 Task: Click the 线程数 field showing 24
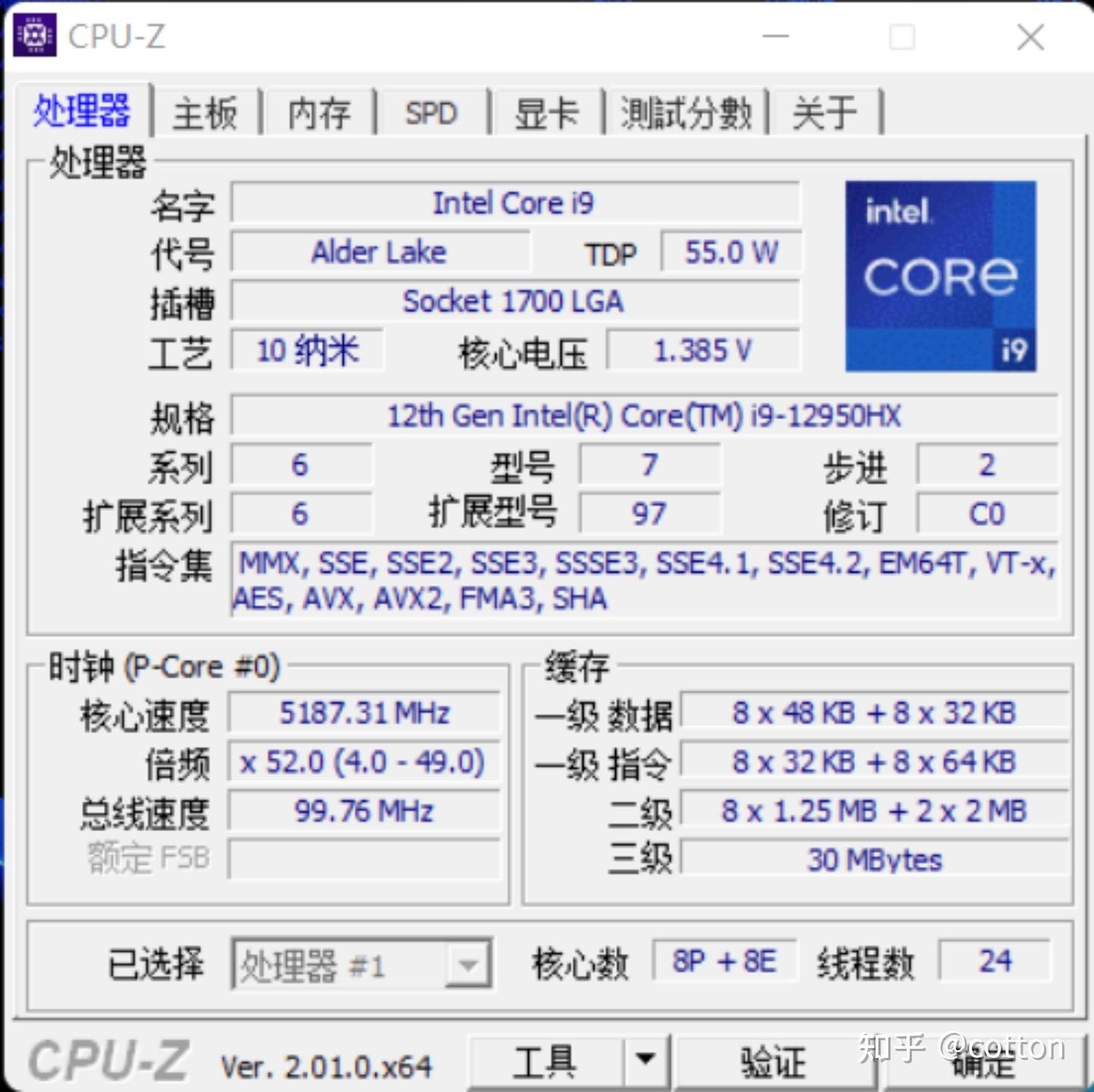[995, 961]
